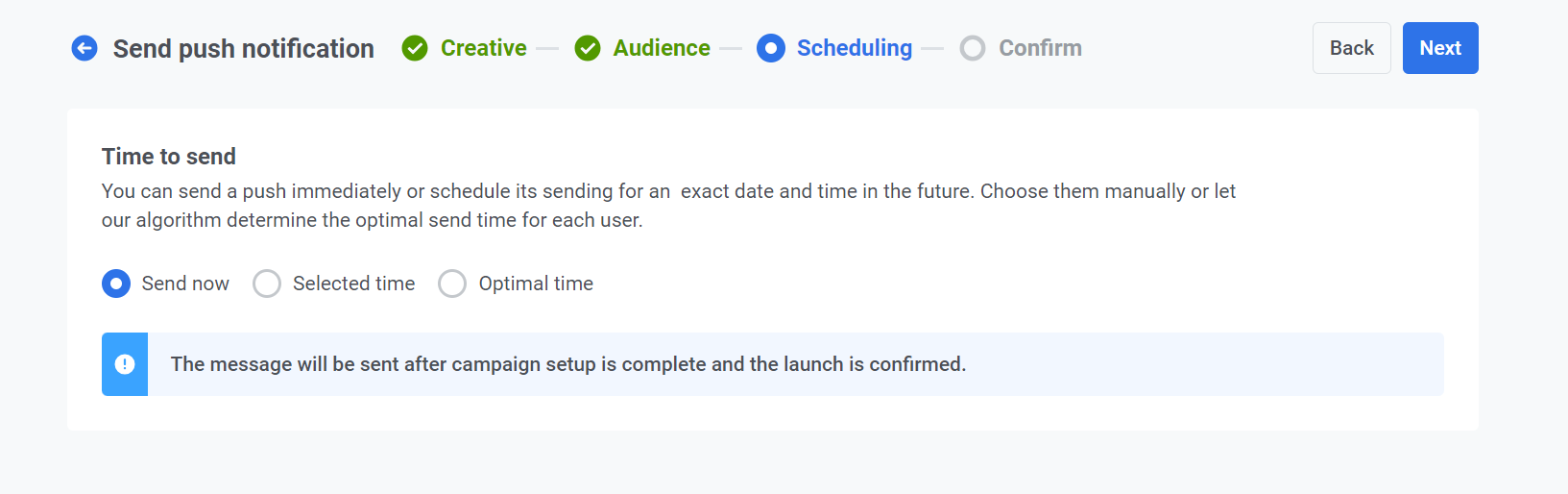Click the blue back arrow icon
This screenshot has height=494, width=1568.
click(84, 48)
